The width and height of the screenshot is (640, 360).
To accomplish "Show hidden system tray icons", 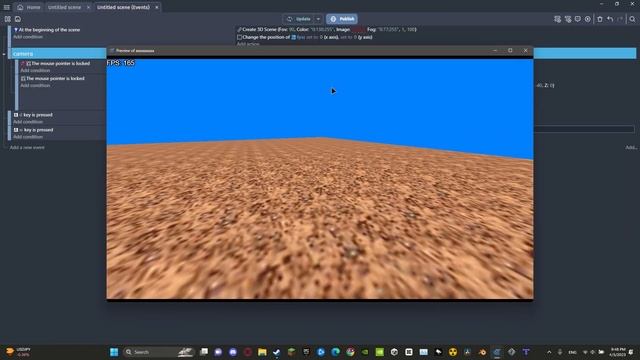I will point(549,352).
